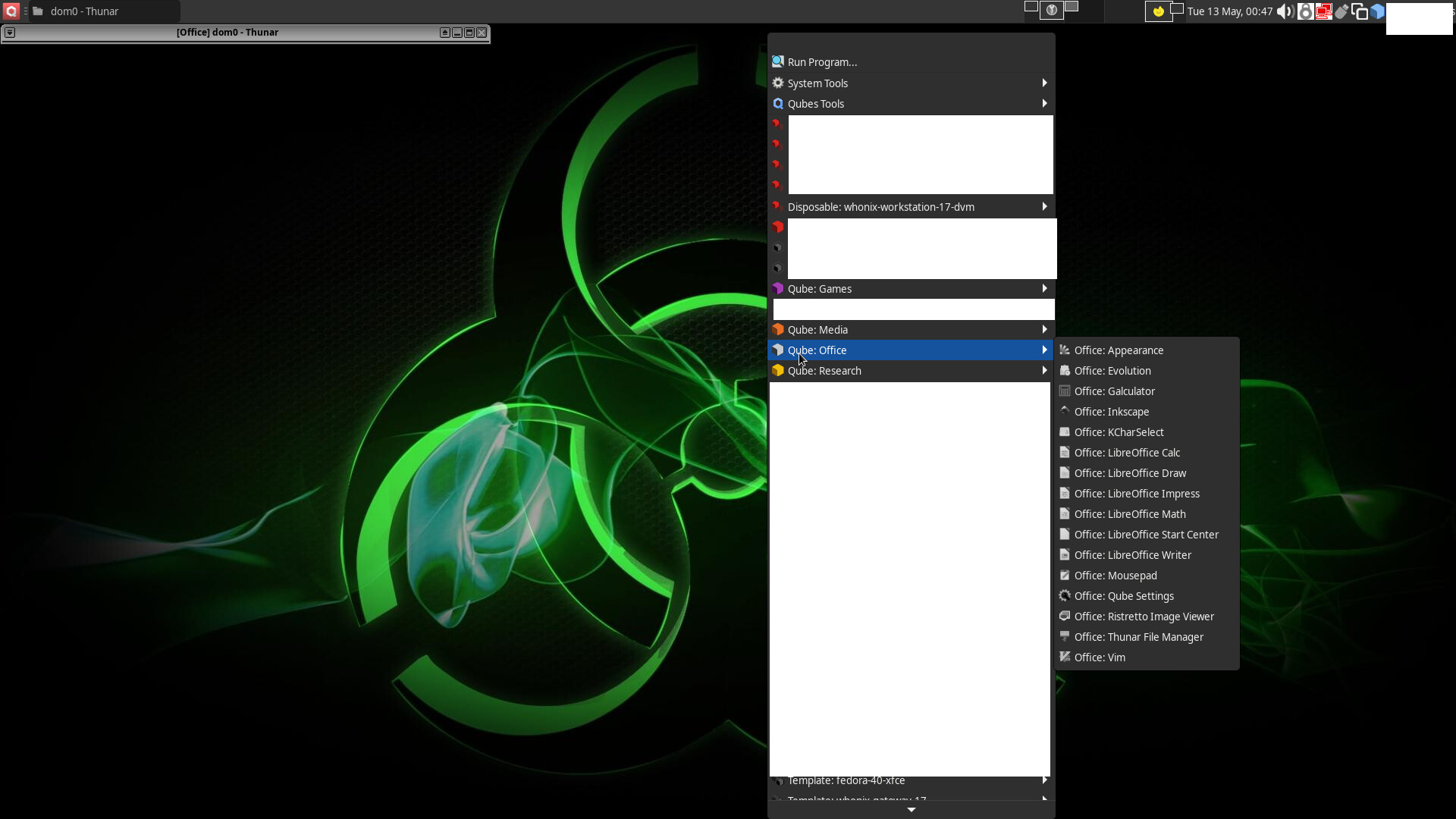Open Office: Qube Settings
This screenshot has width=1456, height=819.
pyautogui.click(x=1122, y=595)
